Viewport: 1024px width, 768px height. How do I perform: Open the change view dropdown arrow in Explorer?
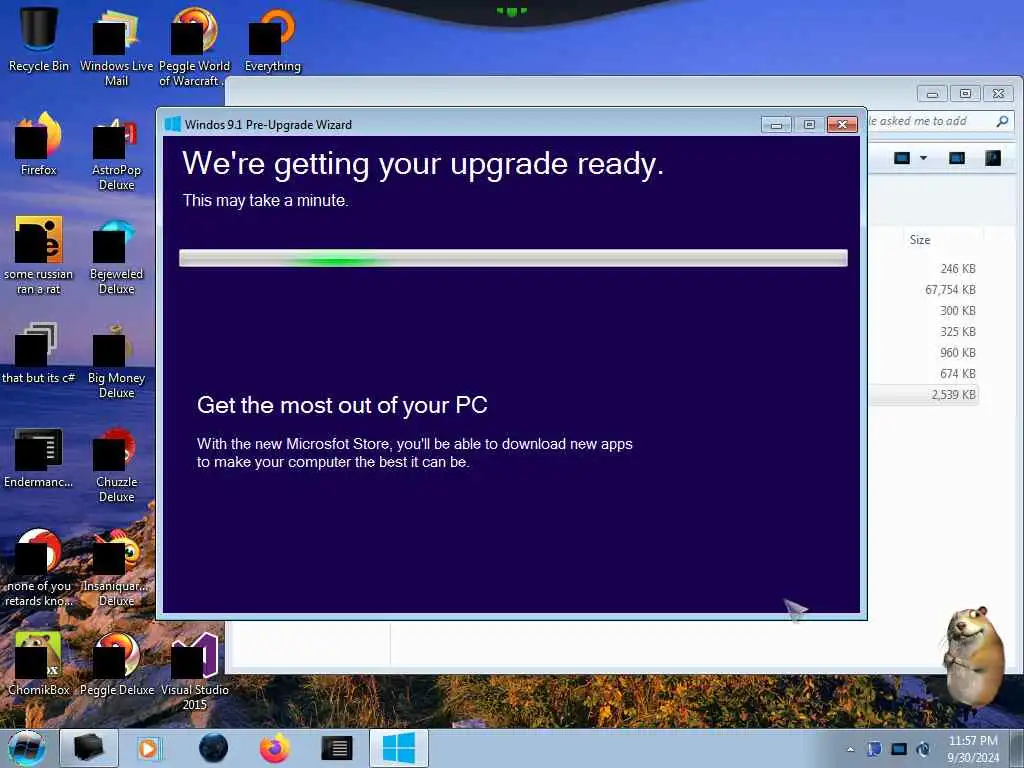click(x=923, y=158)
